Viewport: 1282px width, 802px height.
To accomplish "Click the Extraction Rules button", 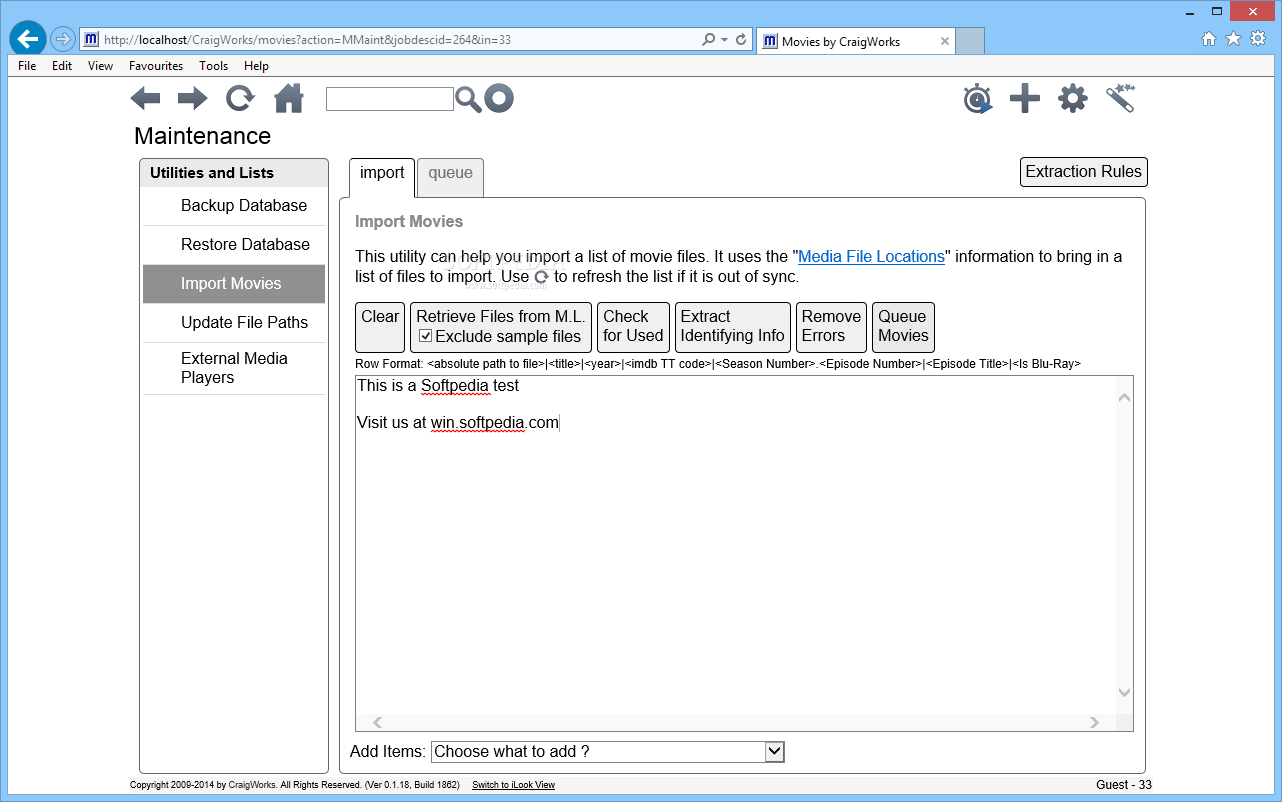I will pyautogui.click(x=1083, y=172).
